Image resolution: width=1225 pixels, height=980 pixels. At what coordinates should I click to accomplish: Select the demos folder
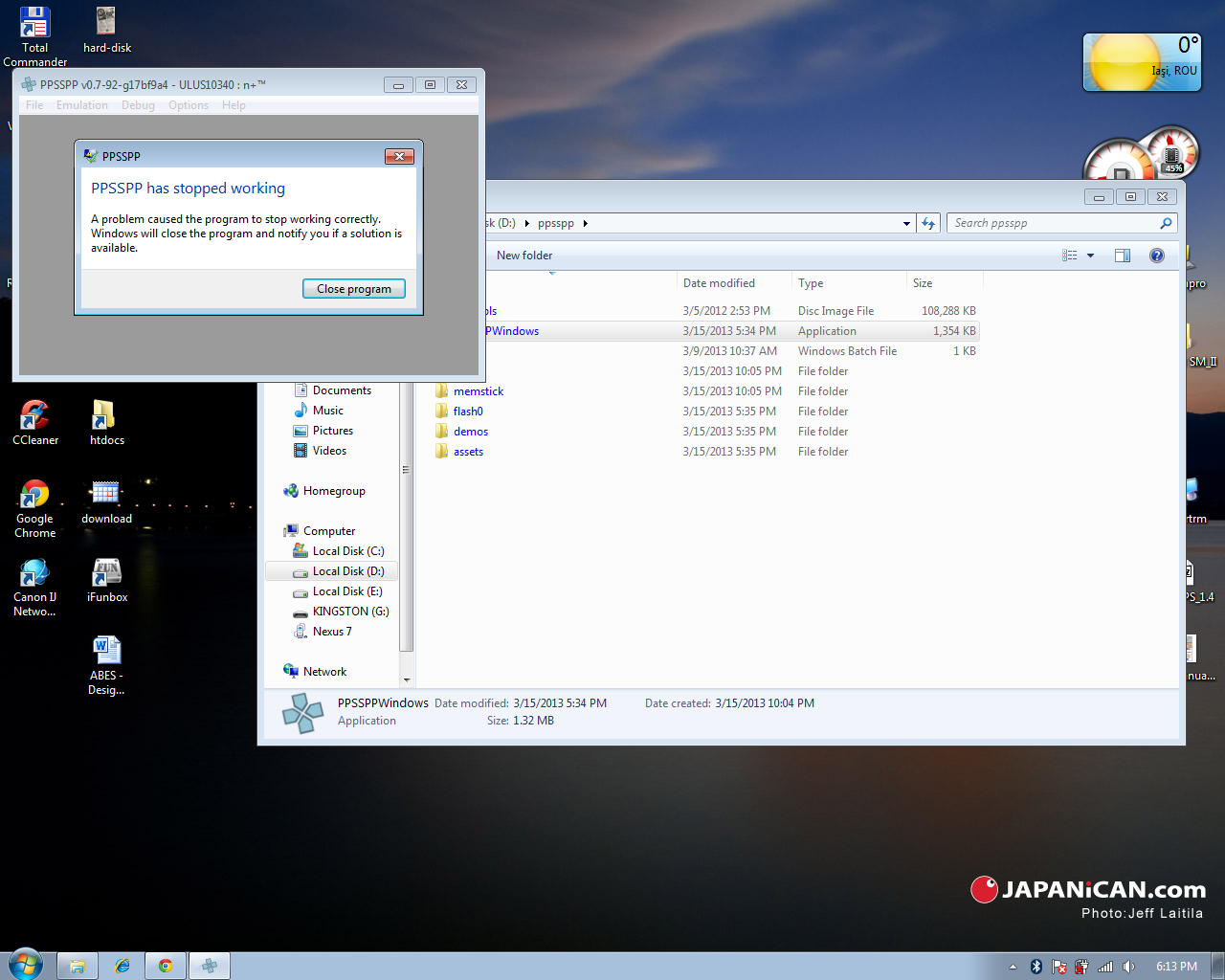point(471,432)
